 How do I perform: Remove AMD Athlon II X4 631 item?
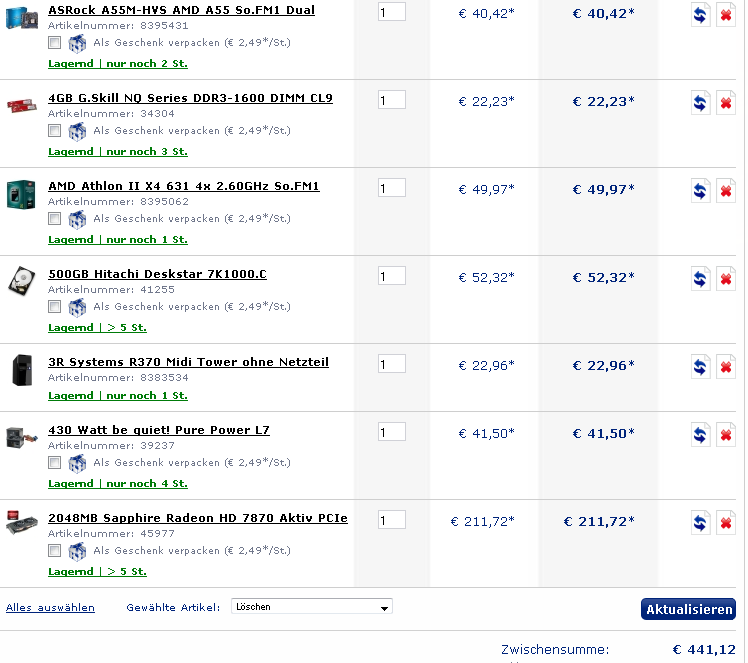[x=726, y=191]
